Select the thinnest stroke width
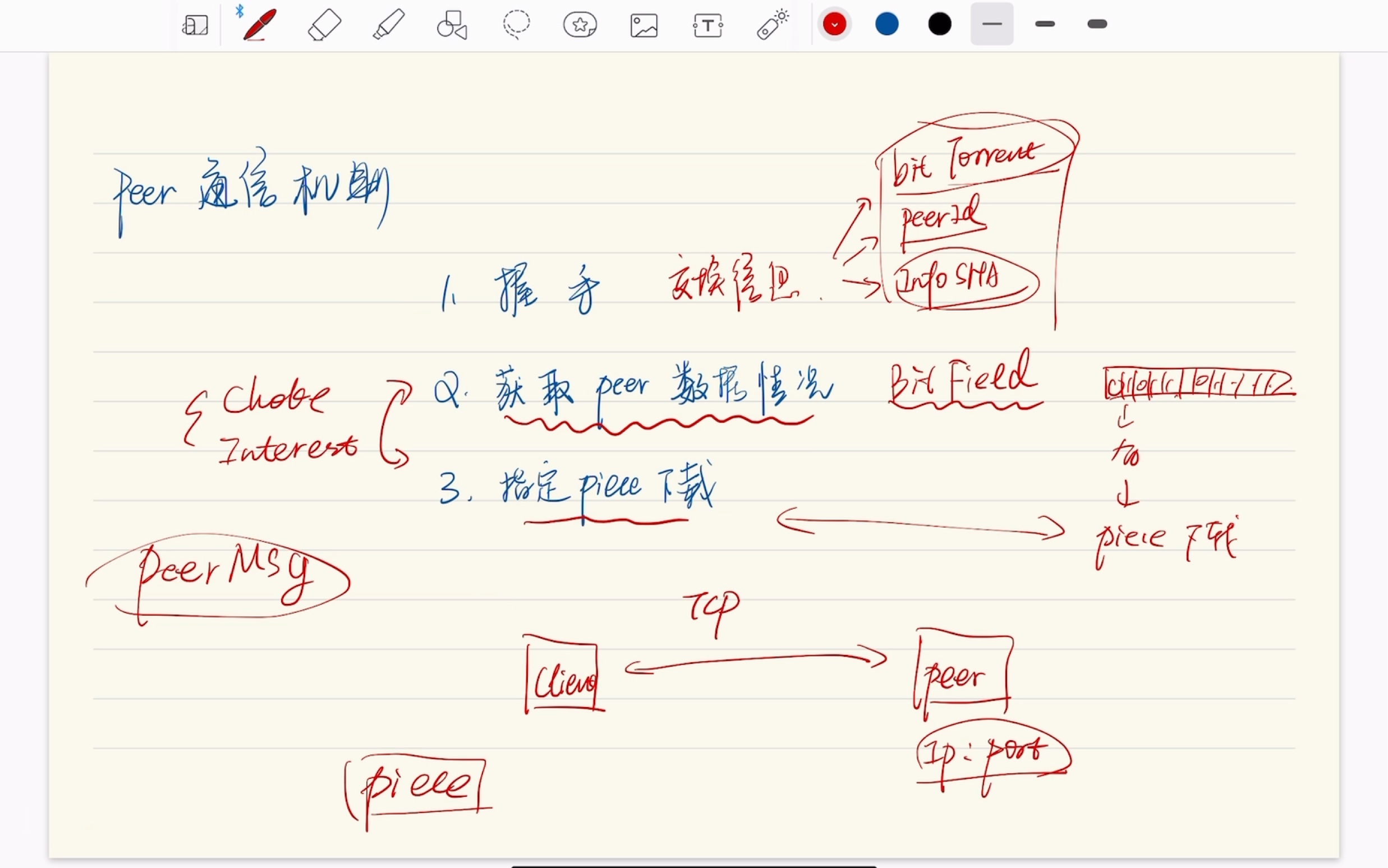This screenshot has width=1388, height=868. pos(992,24)
